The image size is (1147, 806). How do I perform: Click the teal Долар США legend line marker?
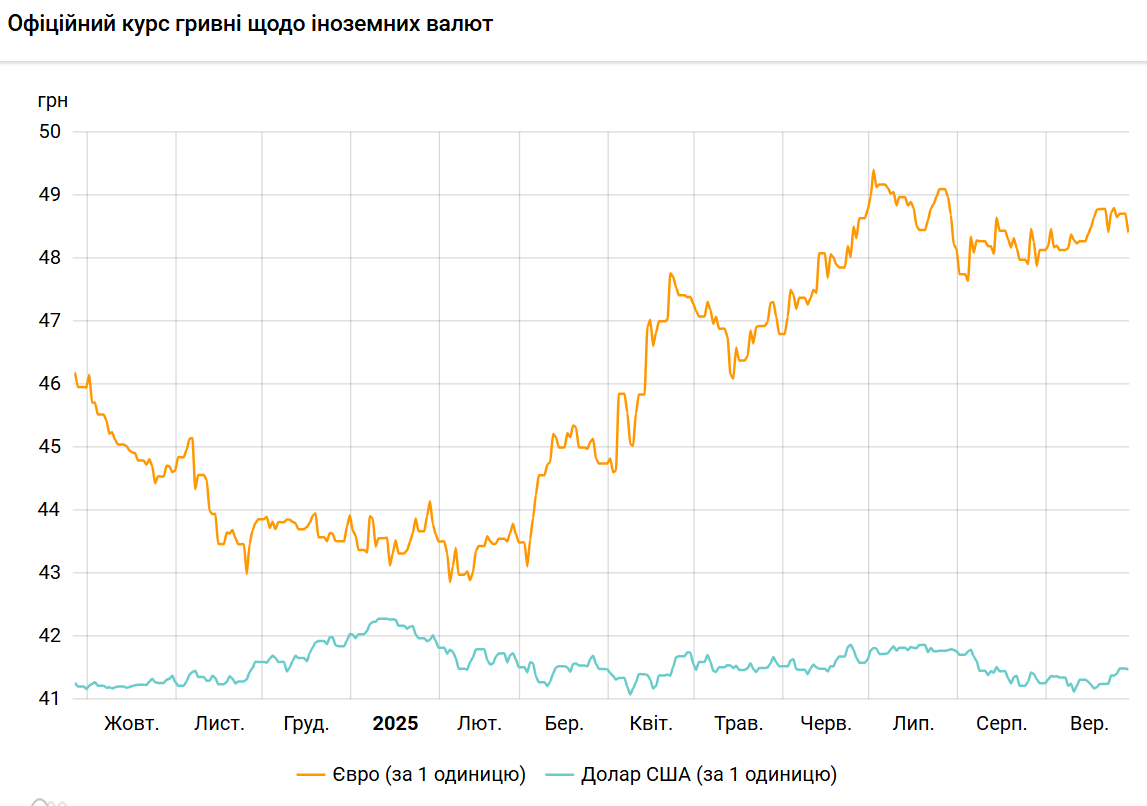[x=561, y=775]
